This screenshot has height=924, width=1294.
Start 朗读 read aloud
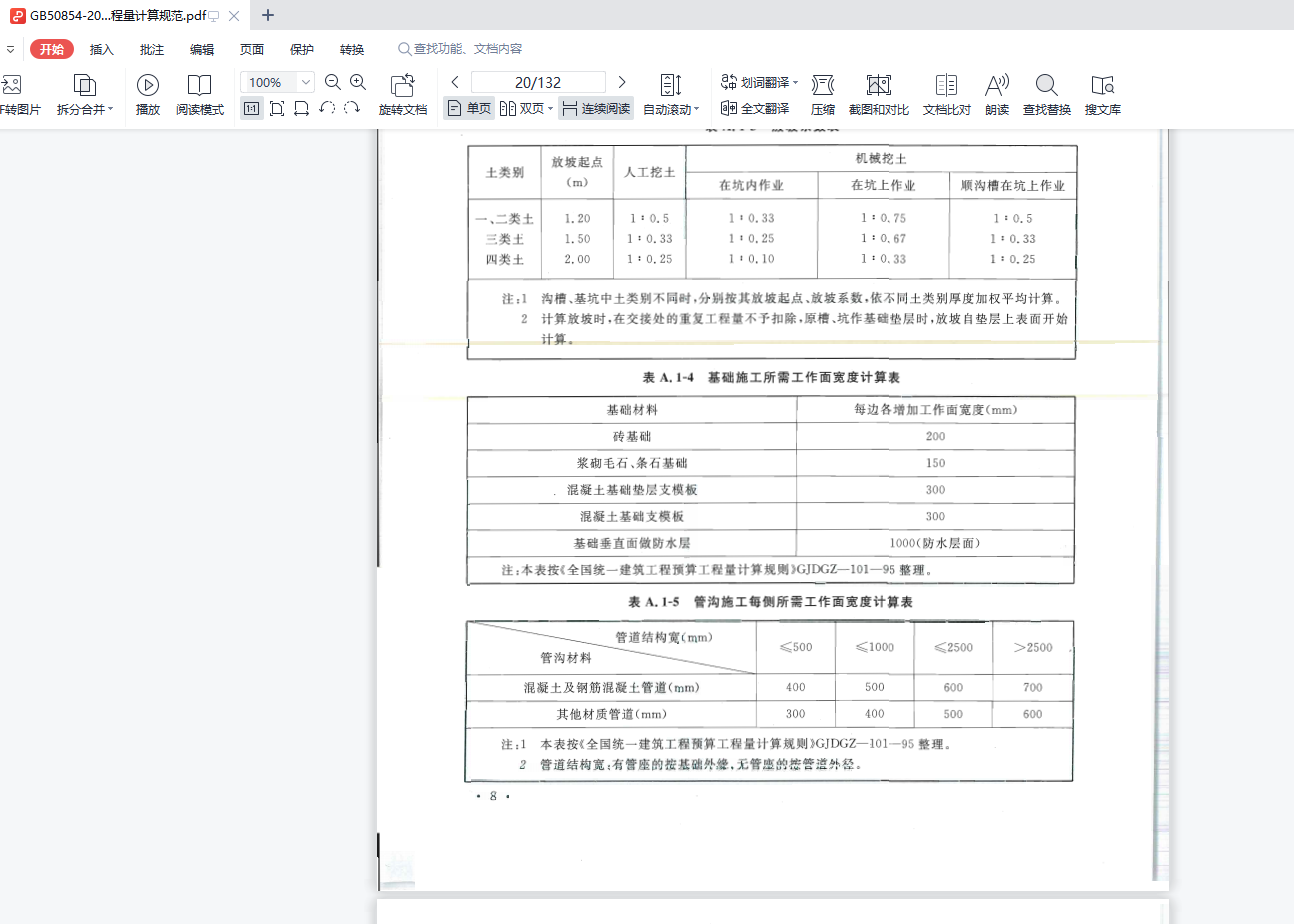pos(997,95)
